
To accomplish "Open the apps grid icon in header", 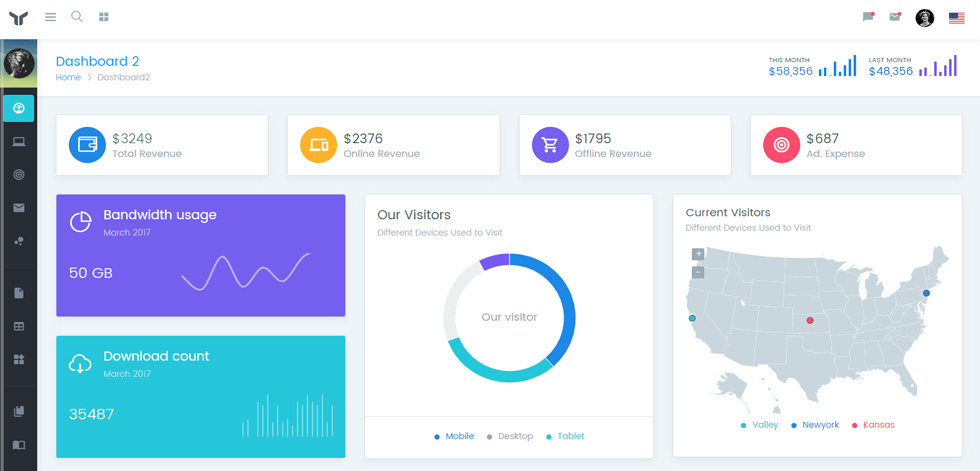I will click(x=104, y=17).
